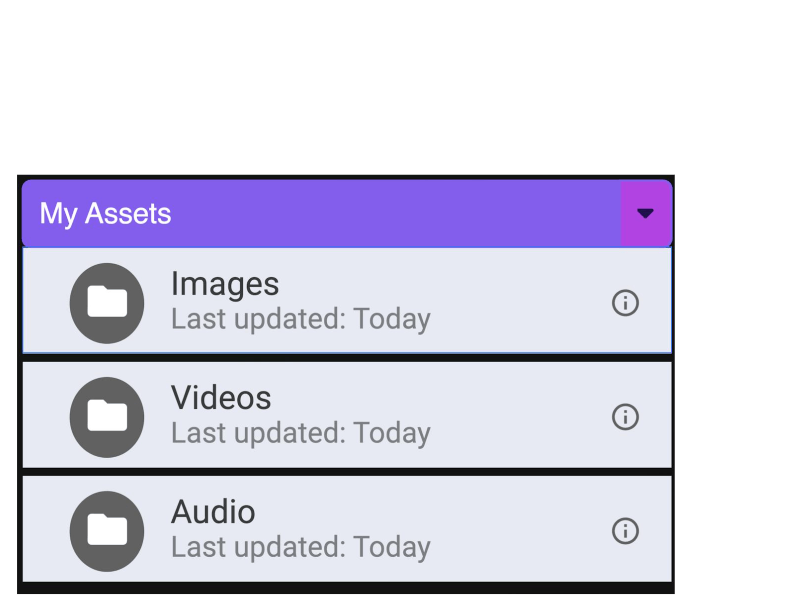Click the My Assets dropdown arrow

(x=645, y=213)
